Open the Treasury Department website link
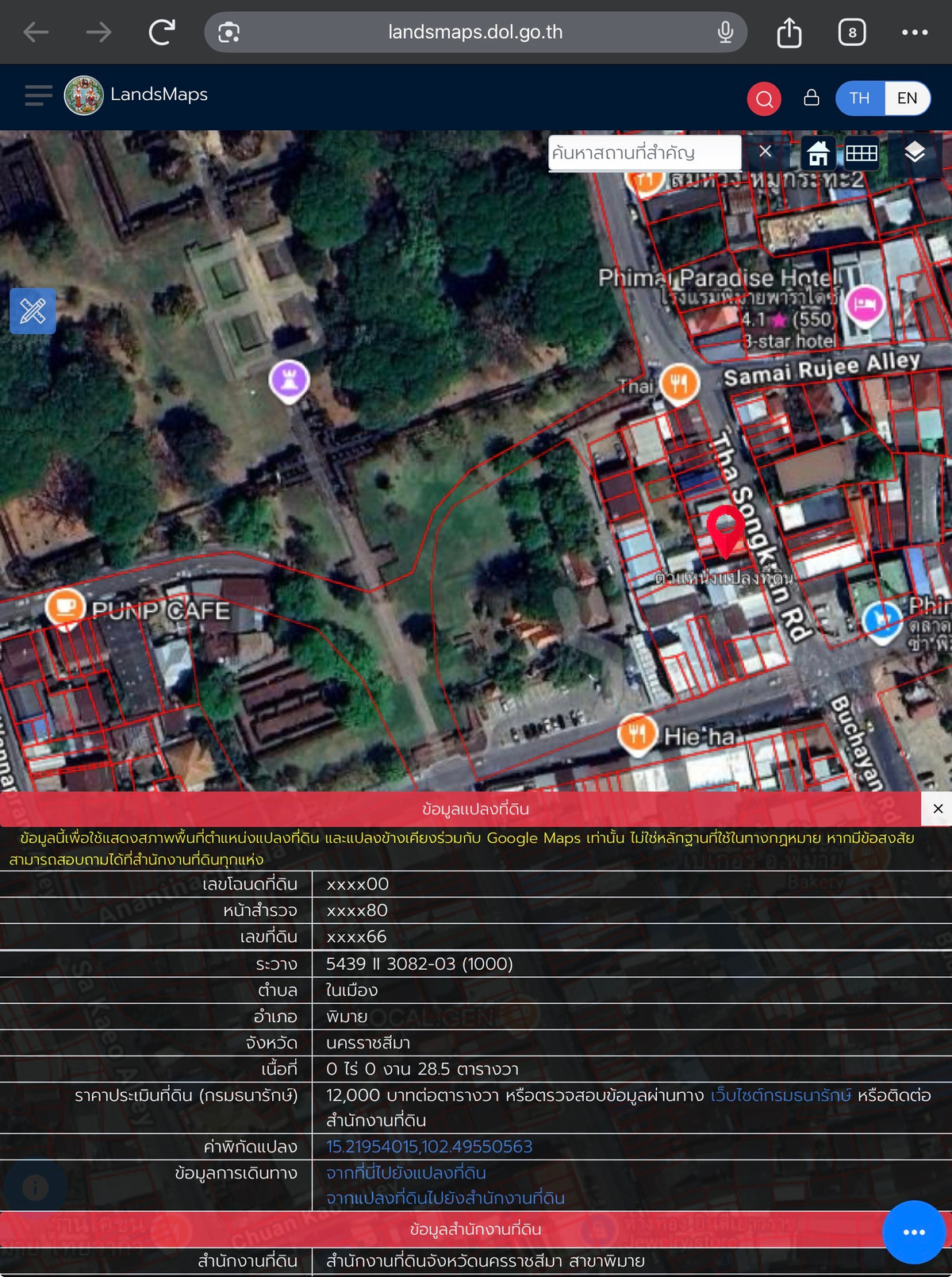Viewport: 952px width, 1277px height. click(x=781, y=1095)
